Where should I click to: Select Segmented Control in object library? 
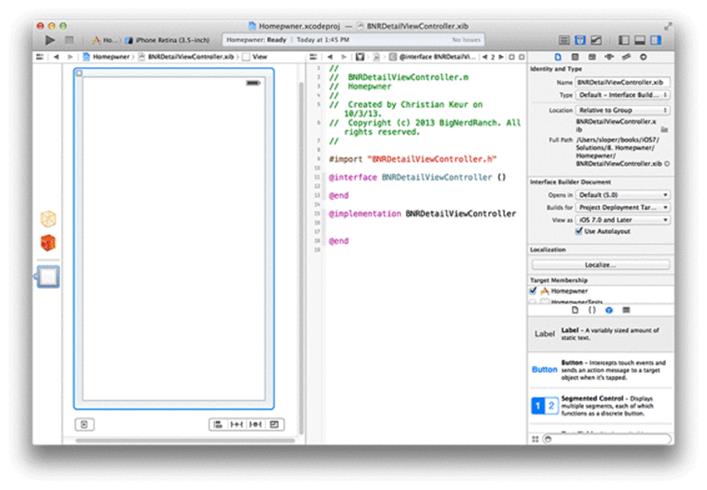(601, 406)
